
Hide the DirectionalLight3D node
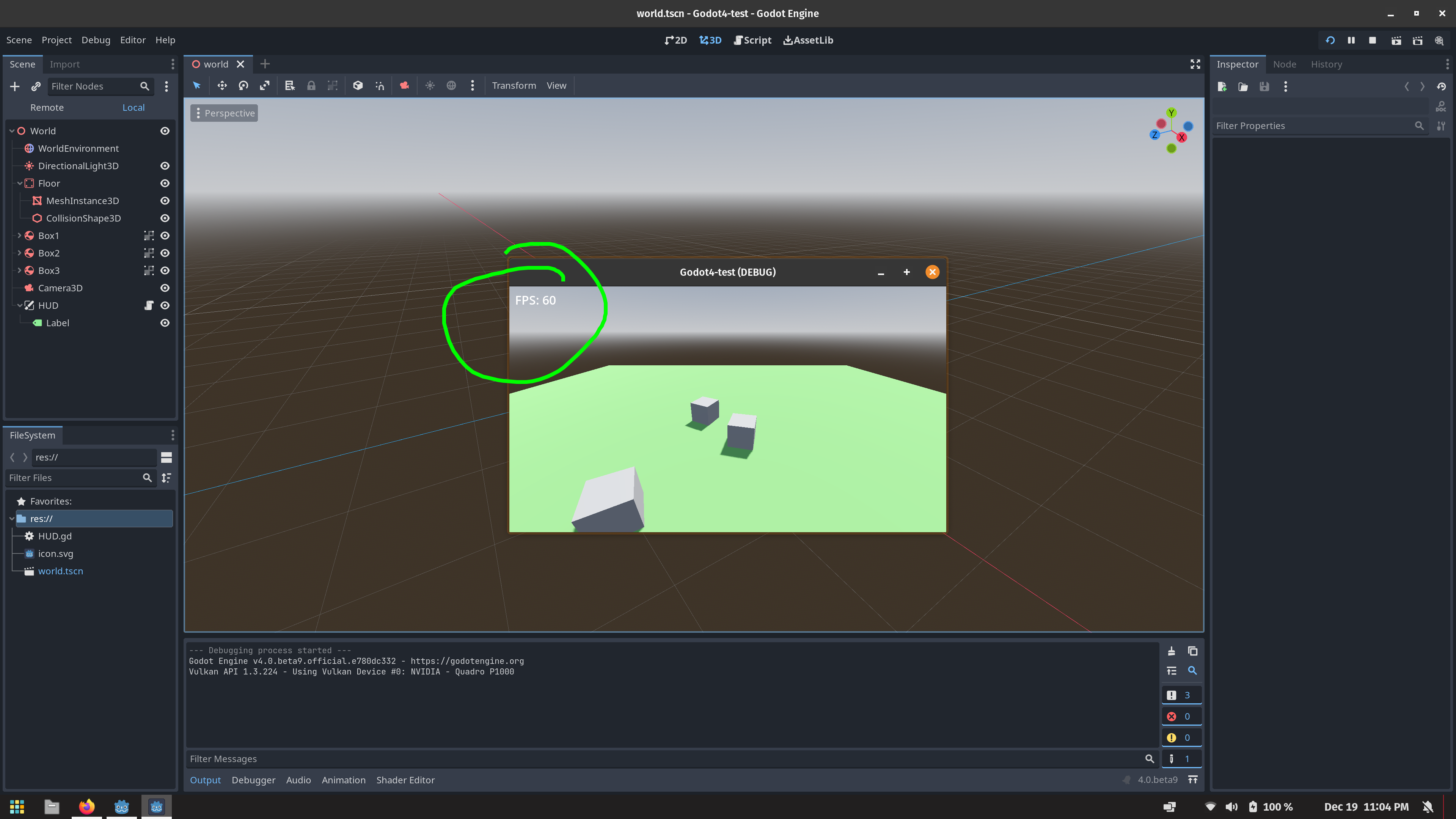tap(165, 166)
